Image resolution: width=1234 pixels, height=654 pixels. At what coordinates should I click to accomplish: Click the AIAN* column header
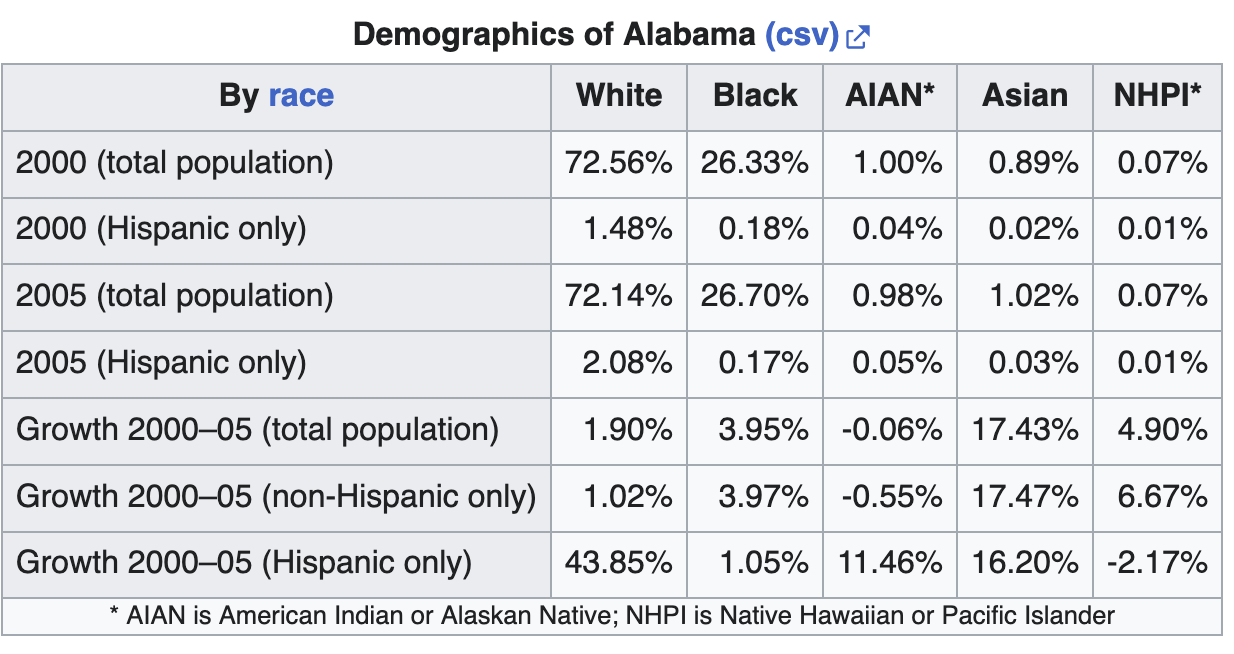[x=890, y=96]
